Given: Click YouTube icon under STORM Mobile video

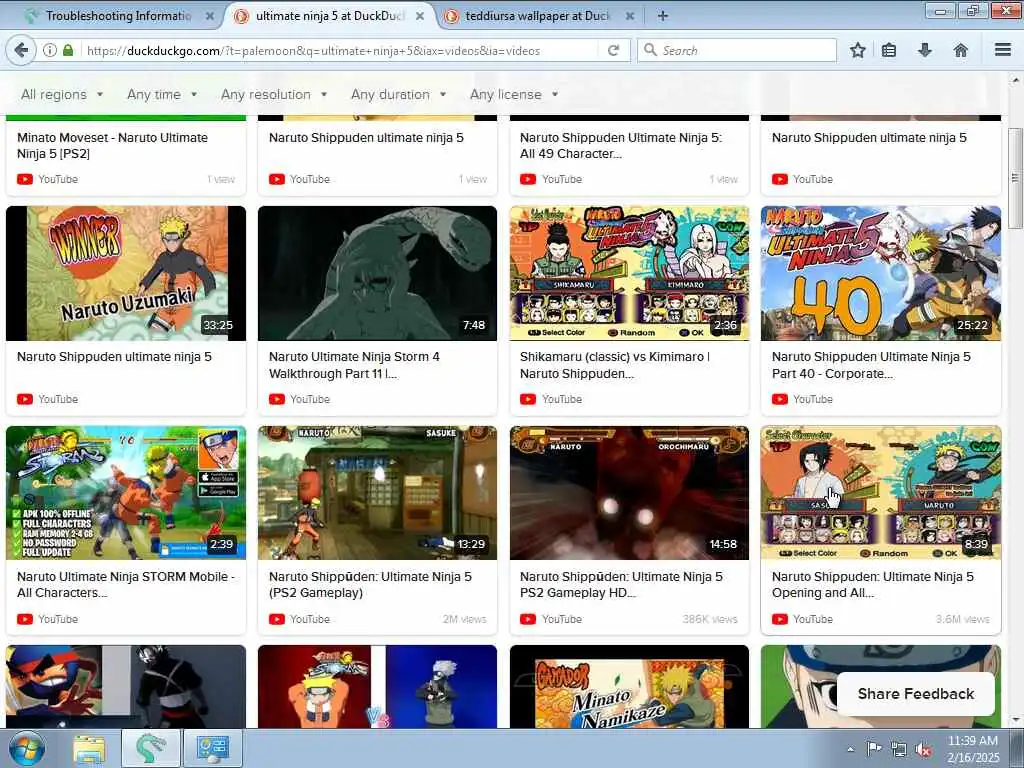Looking at the screenshot, I should pos(25,619).
